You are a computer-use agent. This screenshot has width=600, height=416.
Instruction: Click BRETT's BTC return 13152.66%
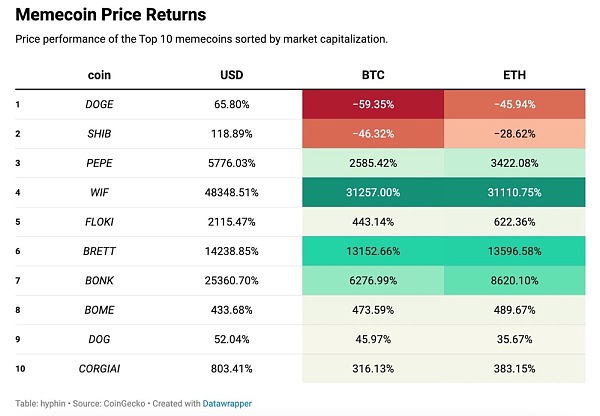[x=374, y=249]
